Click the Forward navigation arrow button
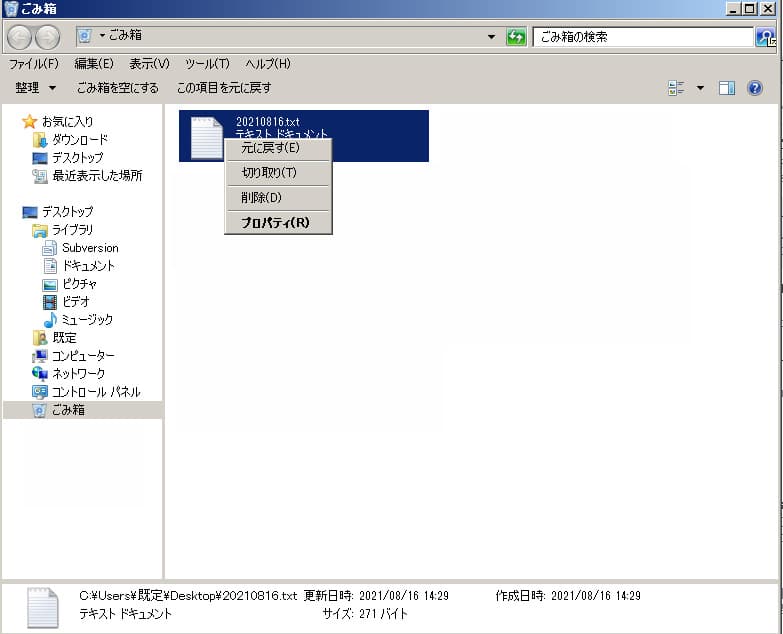This screenshot has width=783, height=634. [x=48, y=37]
